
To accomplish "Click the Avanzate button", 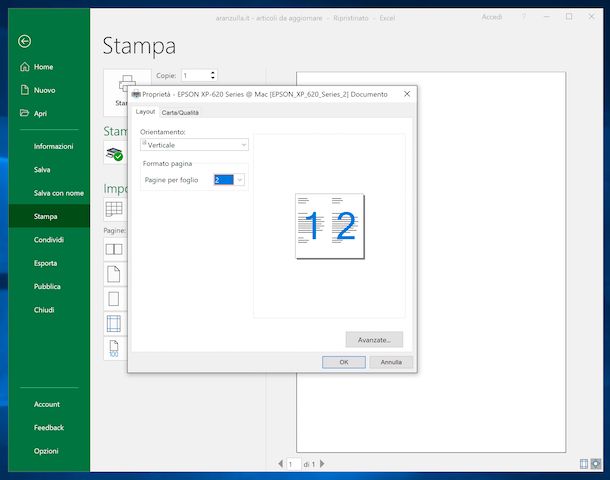I will (x=374, y=340).
